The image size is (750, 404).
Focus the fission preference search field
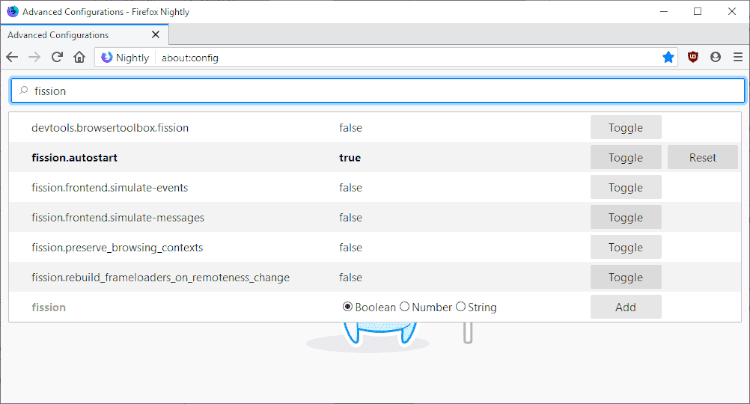(x=378, y=91)
